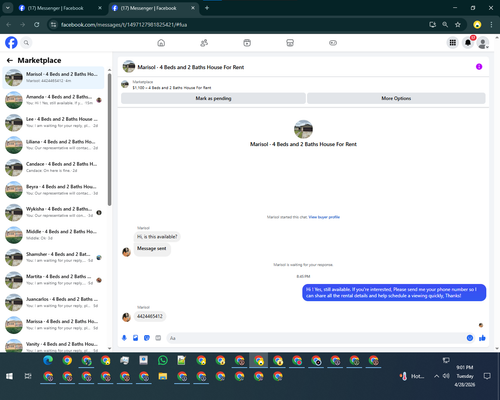Open emoji picker in message box
500x400 pixels.
[x=470, y=338]
